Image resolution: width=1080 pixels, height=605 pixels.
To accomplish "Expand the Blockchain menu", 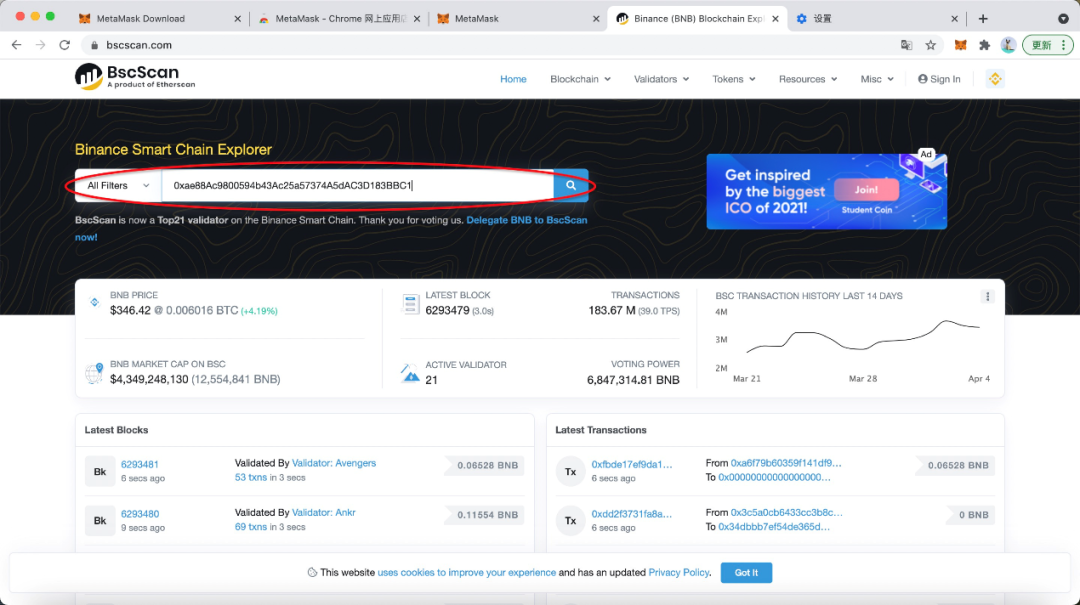I will 580,79.
